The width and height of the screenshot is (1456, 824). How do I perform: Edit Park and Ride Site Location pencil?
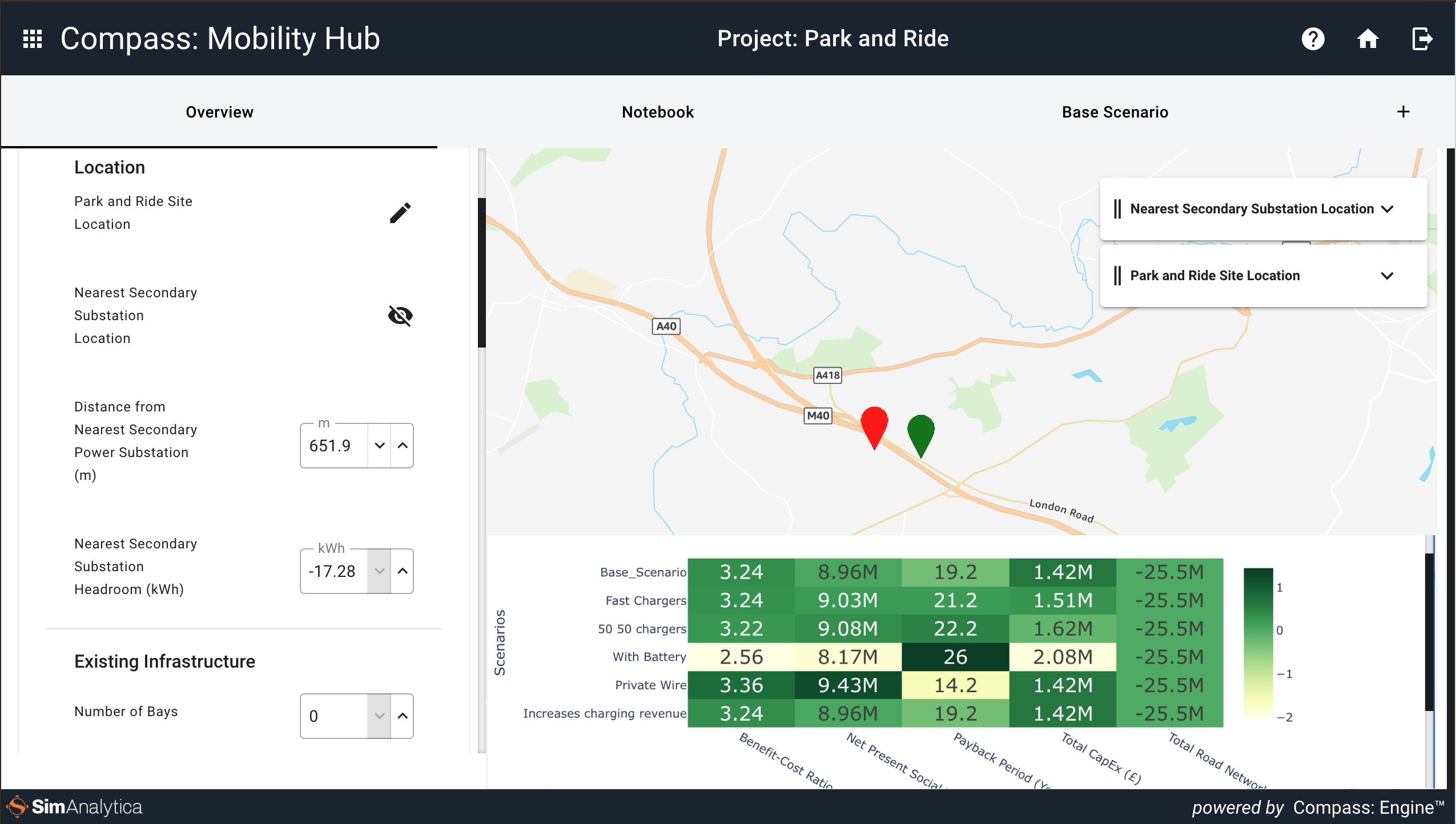[x=400, y=213]
